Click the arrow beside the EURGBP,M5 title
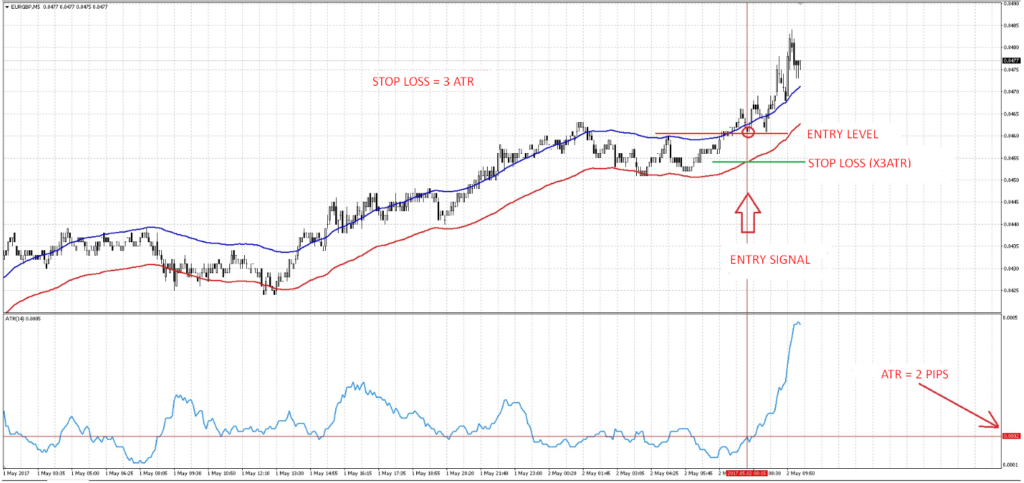Viewport: 1024px width, 483px height. coord(5,5)
